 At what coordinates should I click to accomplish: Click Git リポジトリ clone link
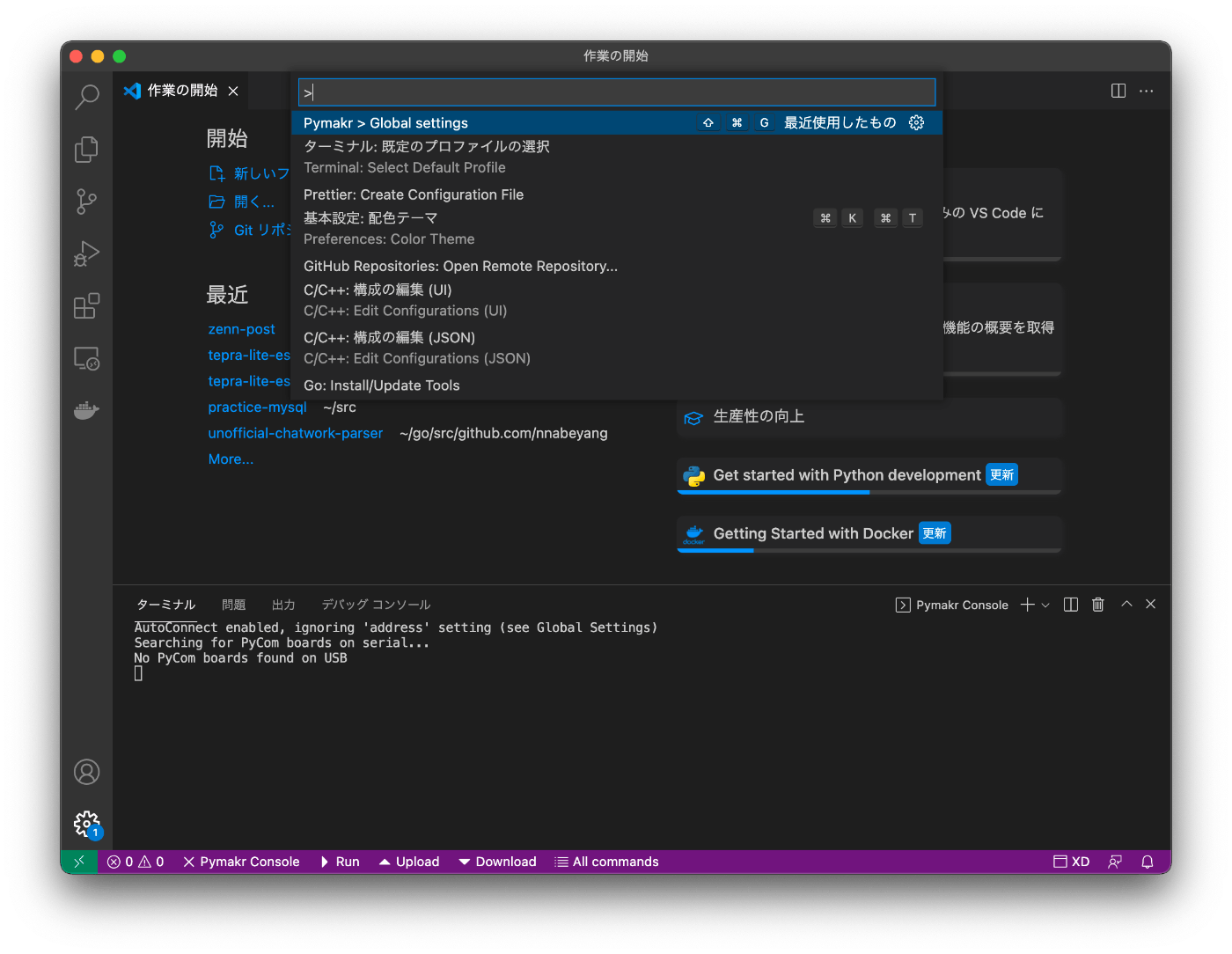[250, 230]
